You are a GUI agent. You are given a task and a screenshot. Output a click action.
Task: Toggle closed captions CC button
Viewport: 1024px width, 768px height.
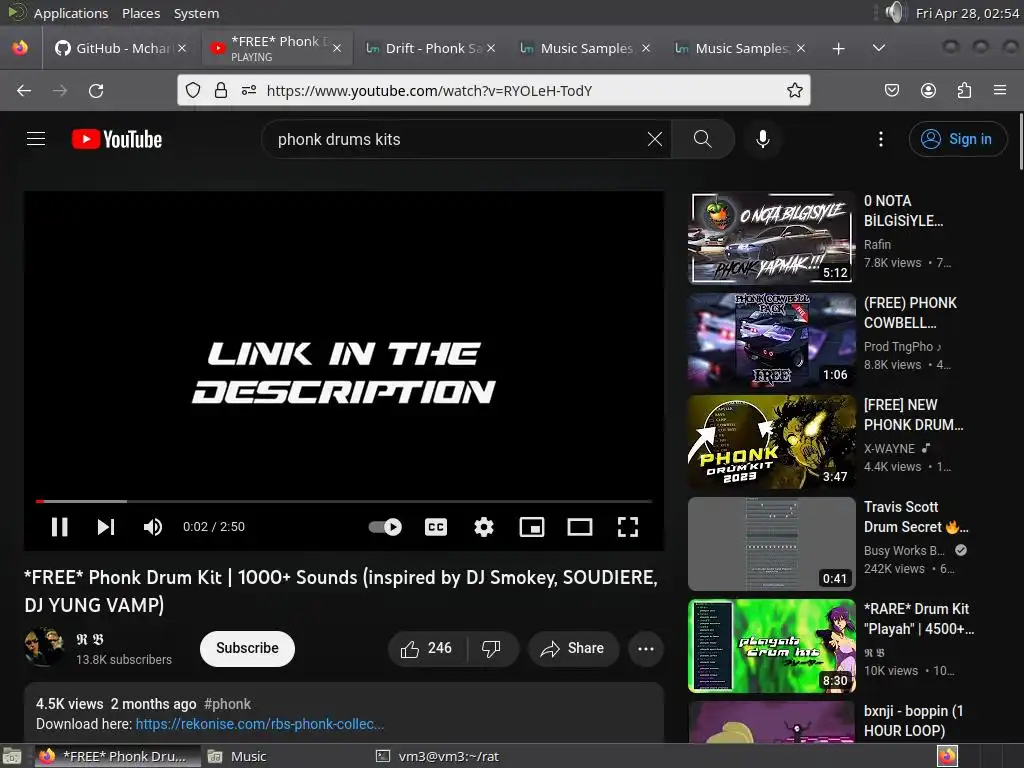(x=436, y=527)
